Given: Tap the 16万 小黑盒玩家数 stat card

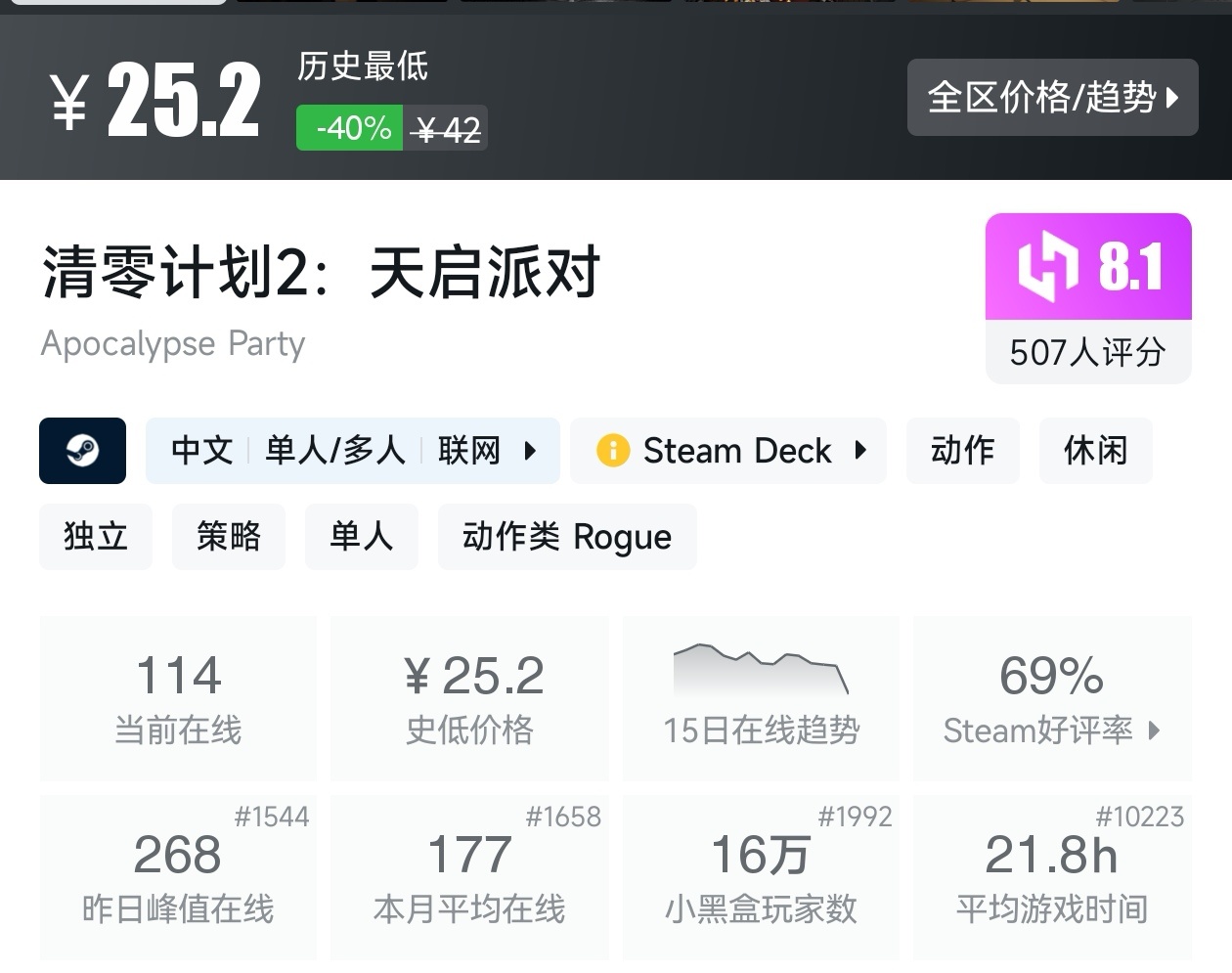Looking at the screenshot, I should point(762,877).
